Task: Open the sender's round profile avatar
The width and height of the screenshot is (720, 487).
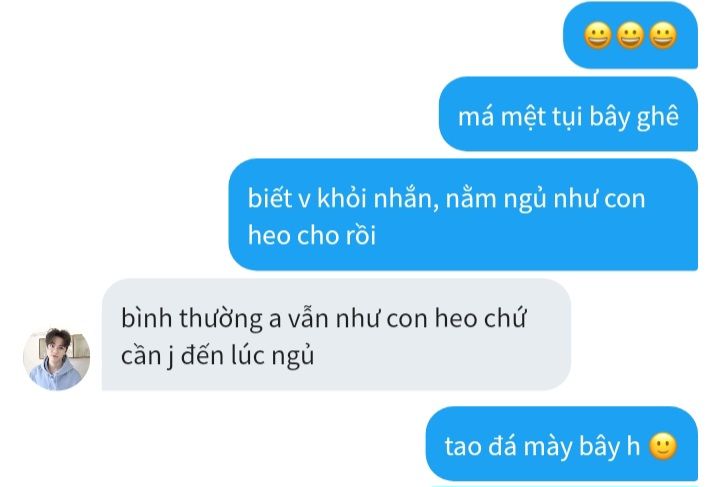Action: pos(56,359)
